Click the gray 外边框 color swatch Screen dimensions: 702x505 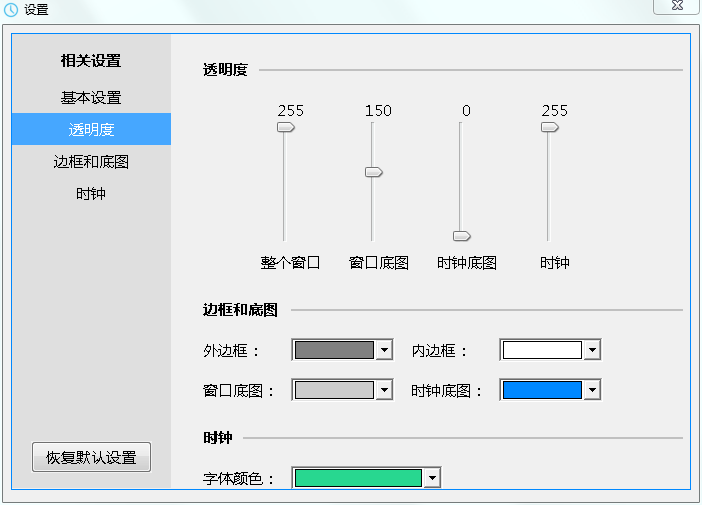point(334,350)
